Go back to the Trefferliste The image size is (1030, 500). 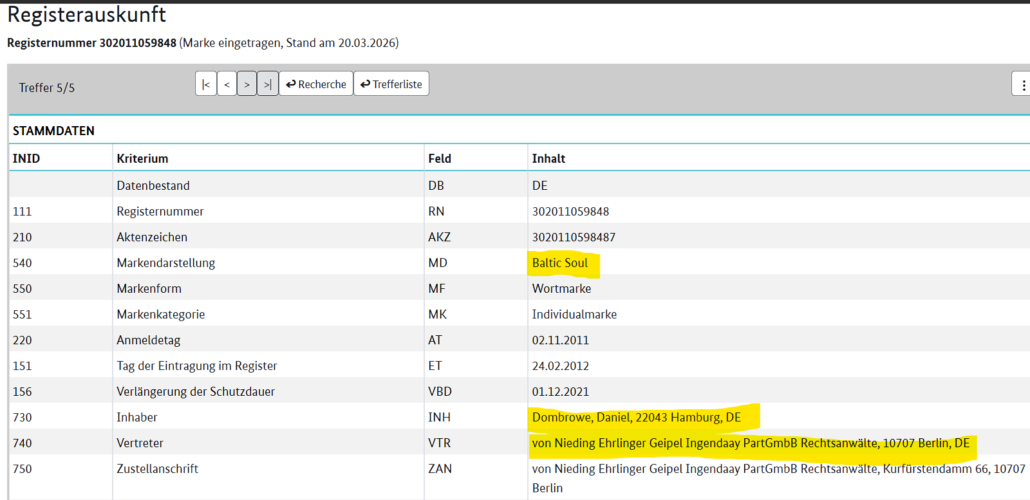392,84
